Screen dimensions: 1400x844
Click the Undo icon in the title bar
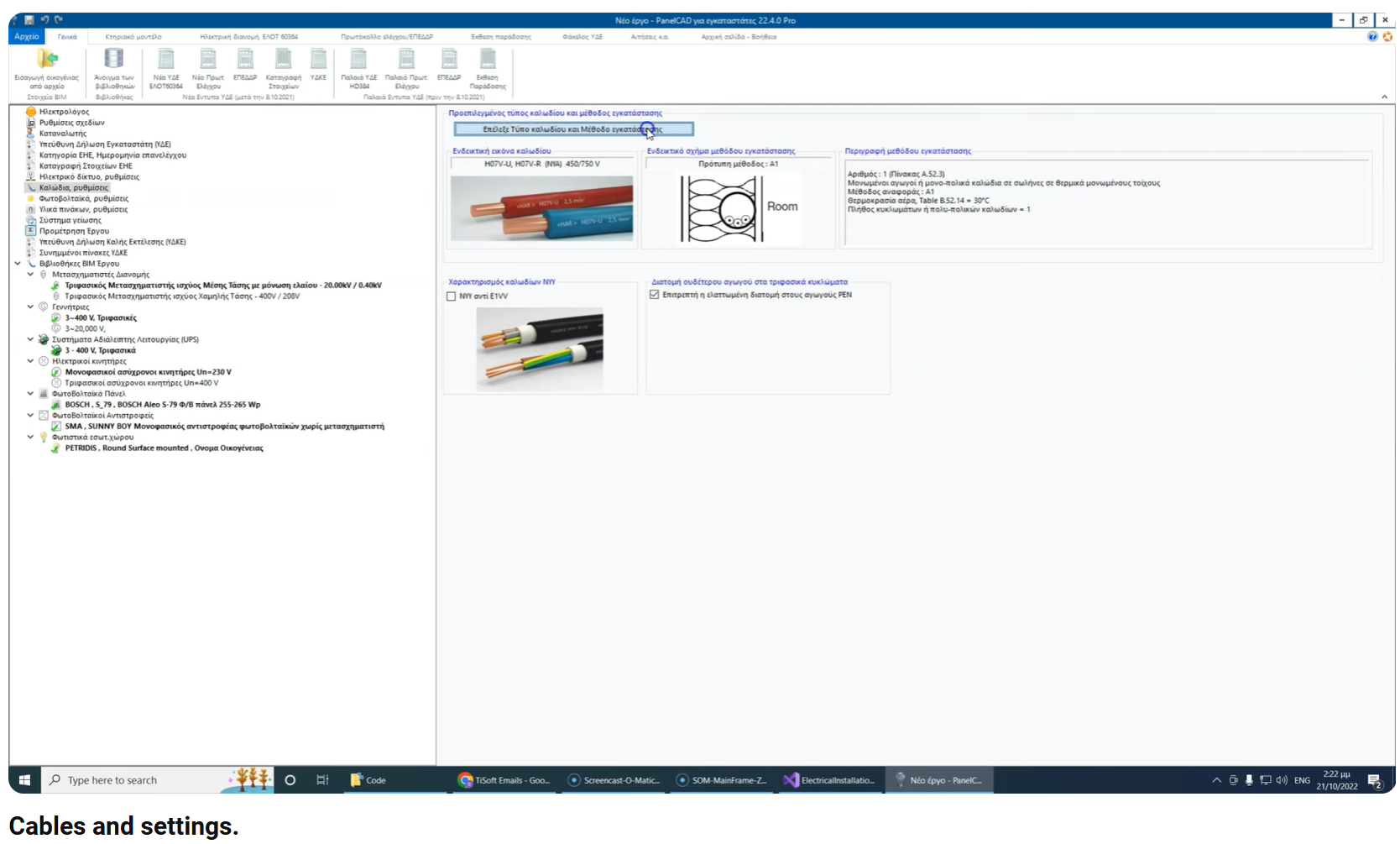click(x=44, y=19)
